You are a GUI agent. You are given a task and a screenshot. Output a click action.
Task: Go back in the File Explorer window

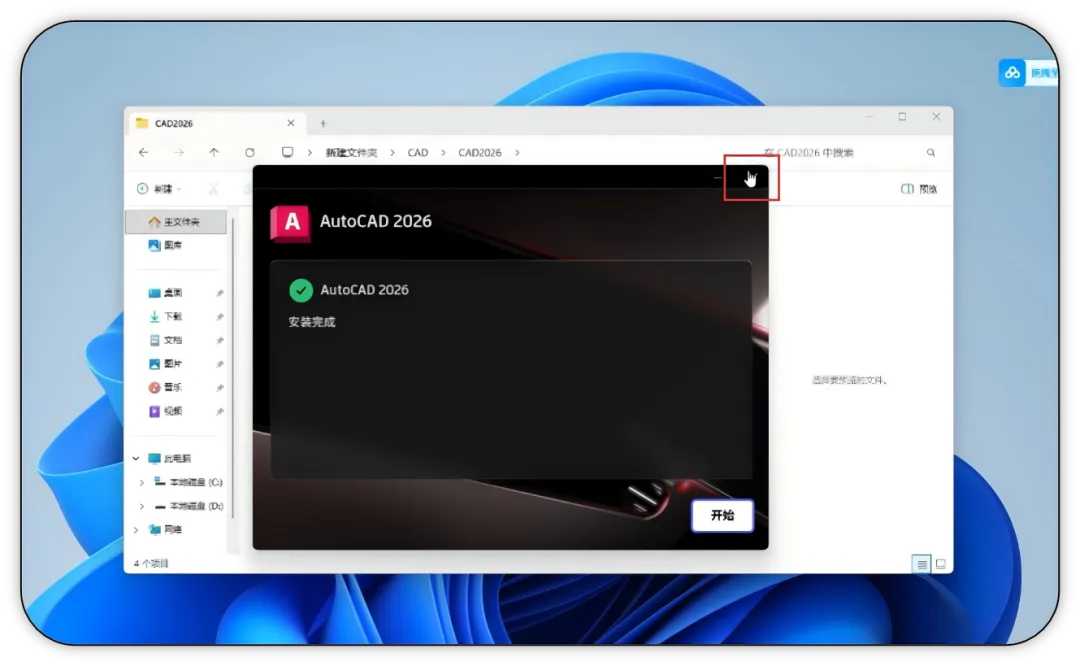pyautogui.click(x=143, y=152)
